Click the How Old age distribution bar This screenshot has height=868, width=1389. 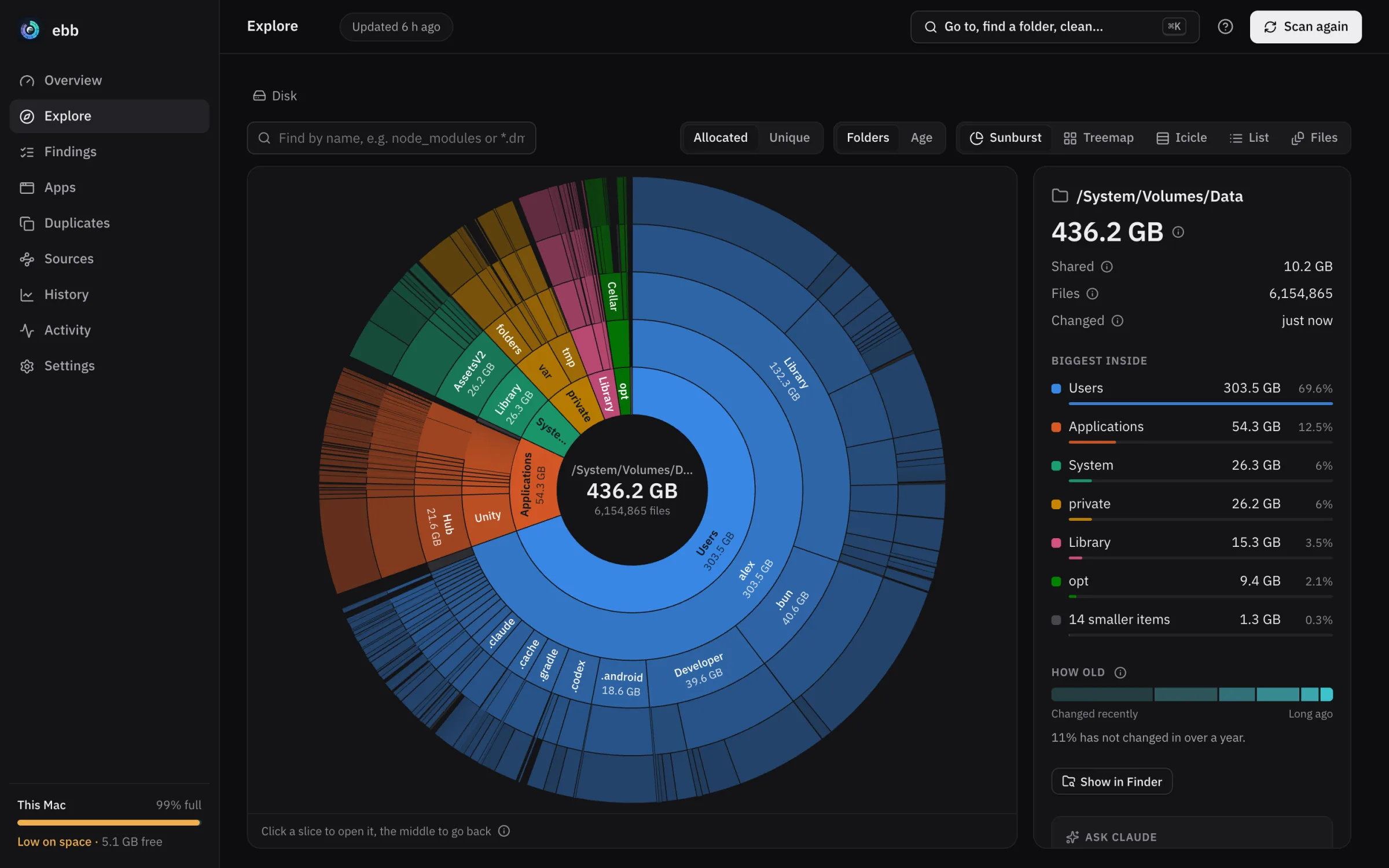(x=1192, y=694)
